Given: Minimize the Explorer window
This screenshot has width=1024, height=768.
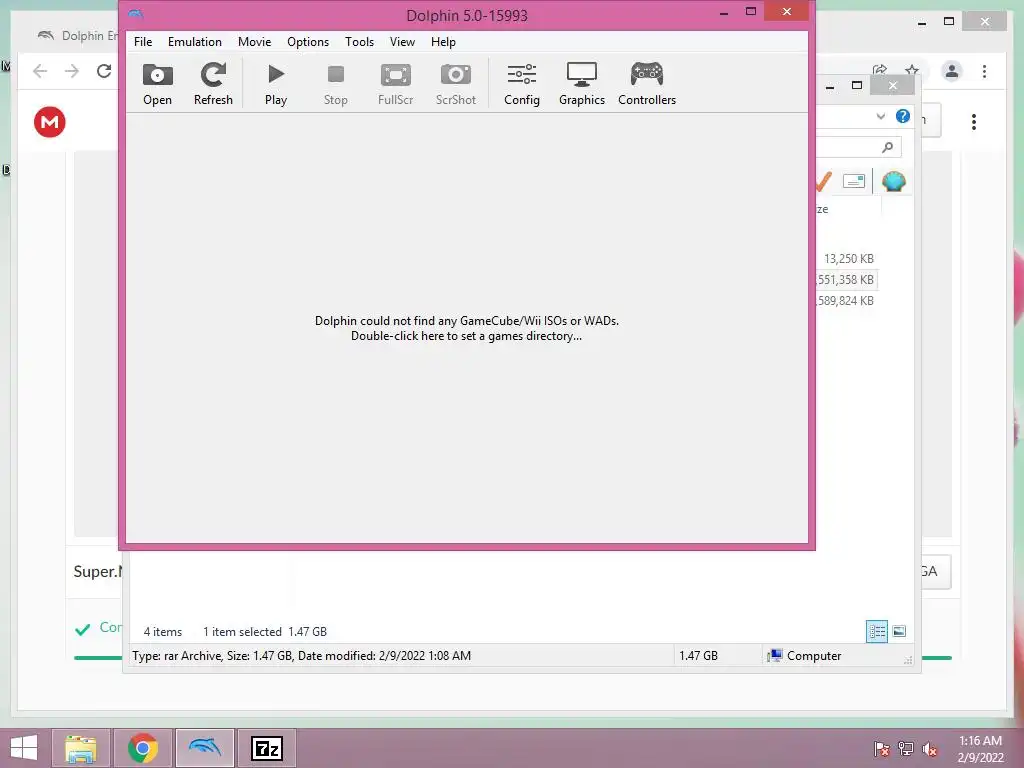Looking at the screenshot, I should [829, 86].
